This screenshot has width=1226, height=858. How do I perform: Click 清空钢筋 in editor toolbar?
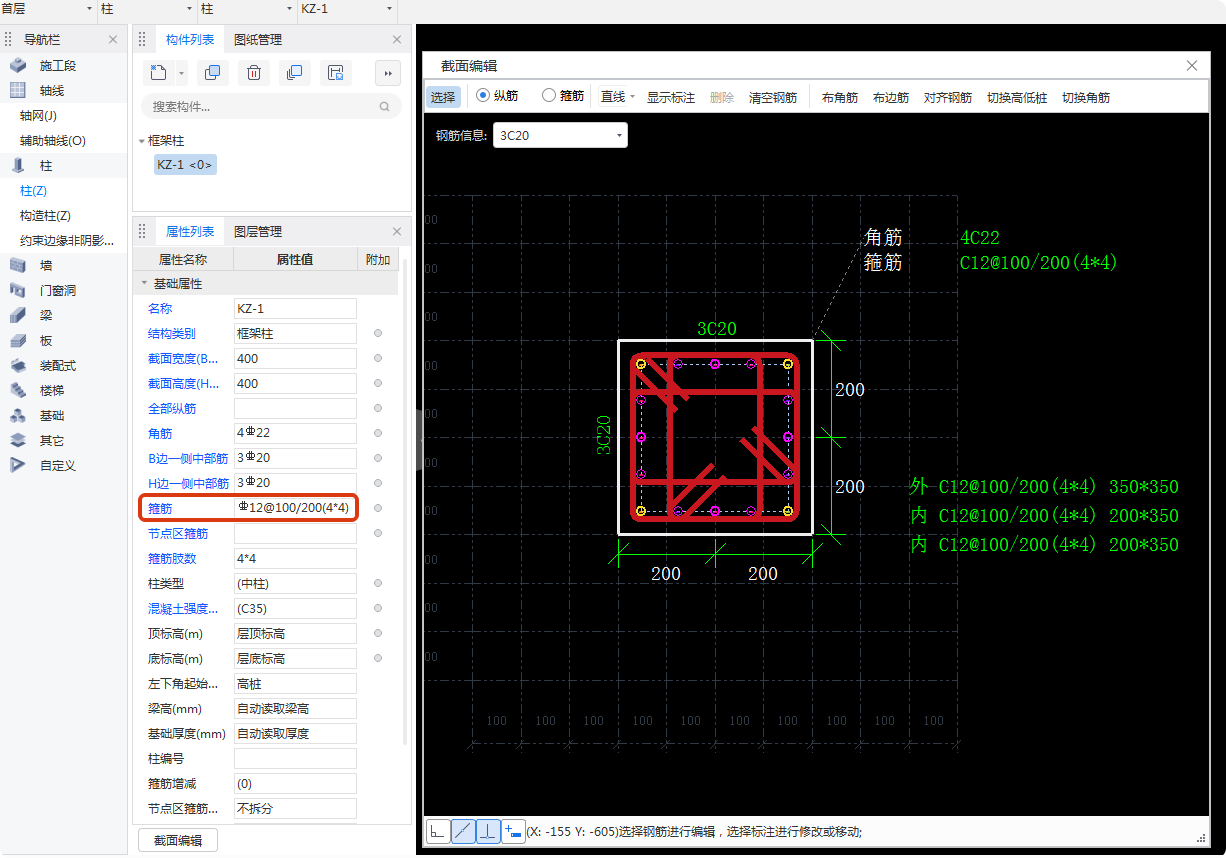773,97
